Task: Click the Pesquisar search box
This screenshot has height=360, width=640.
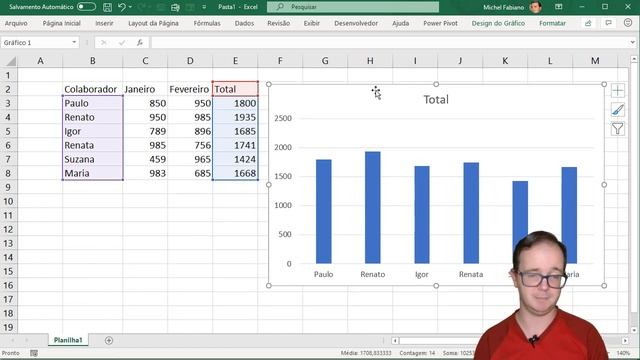Action: tap(353, 7)
